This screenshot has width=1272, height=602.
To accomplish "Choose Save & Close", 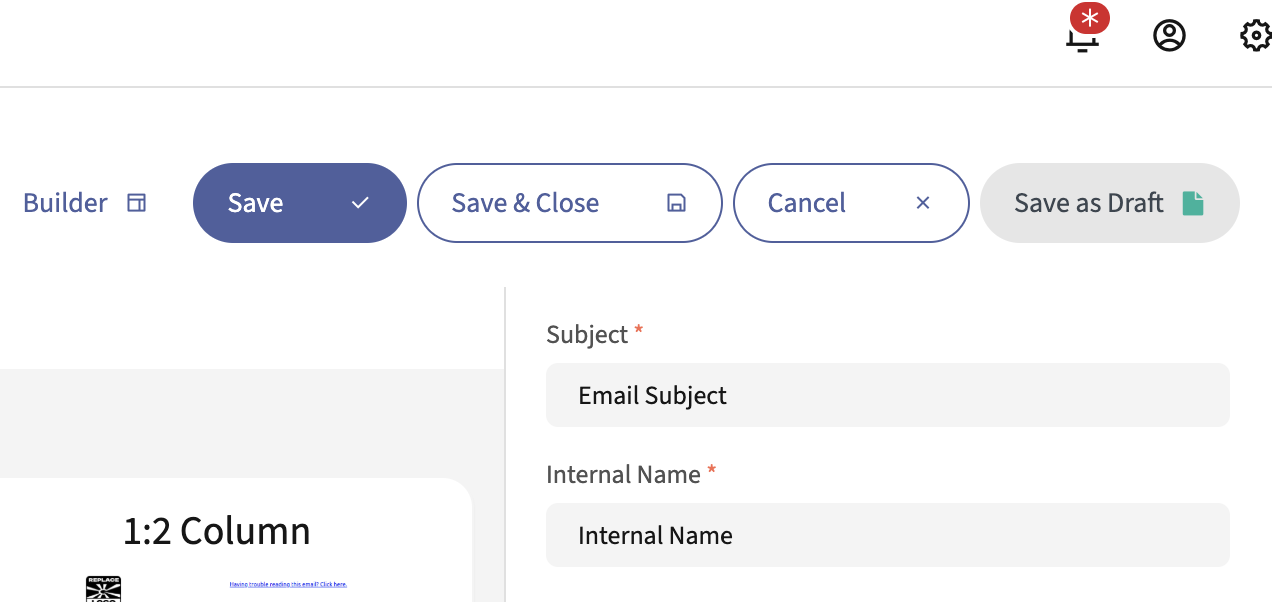I will click(526, 203).
